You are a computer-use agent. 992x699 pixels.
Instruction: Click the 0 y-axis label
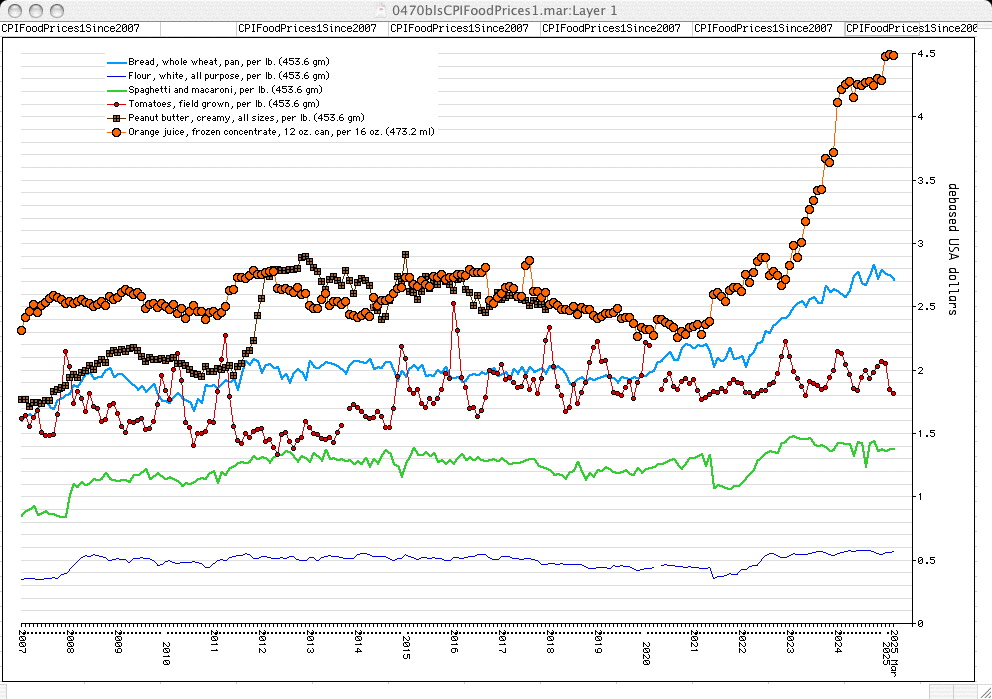coord(921,624)
